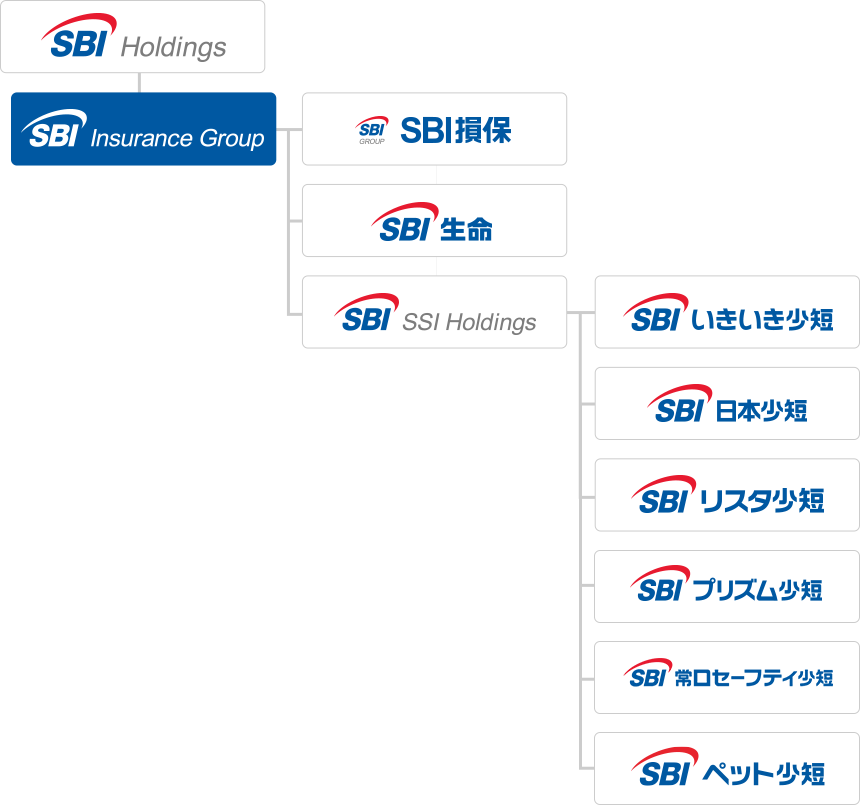Open the SBI常口セーフティ少短 box
The image size is (860, 806).
click(x=727, y=678)
